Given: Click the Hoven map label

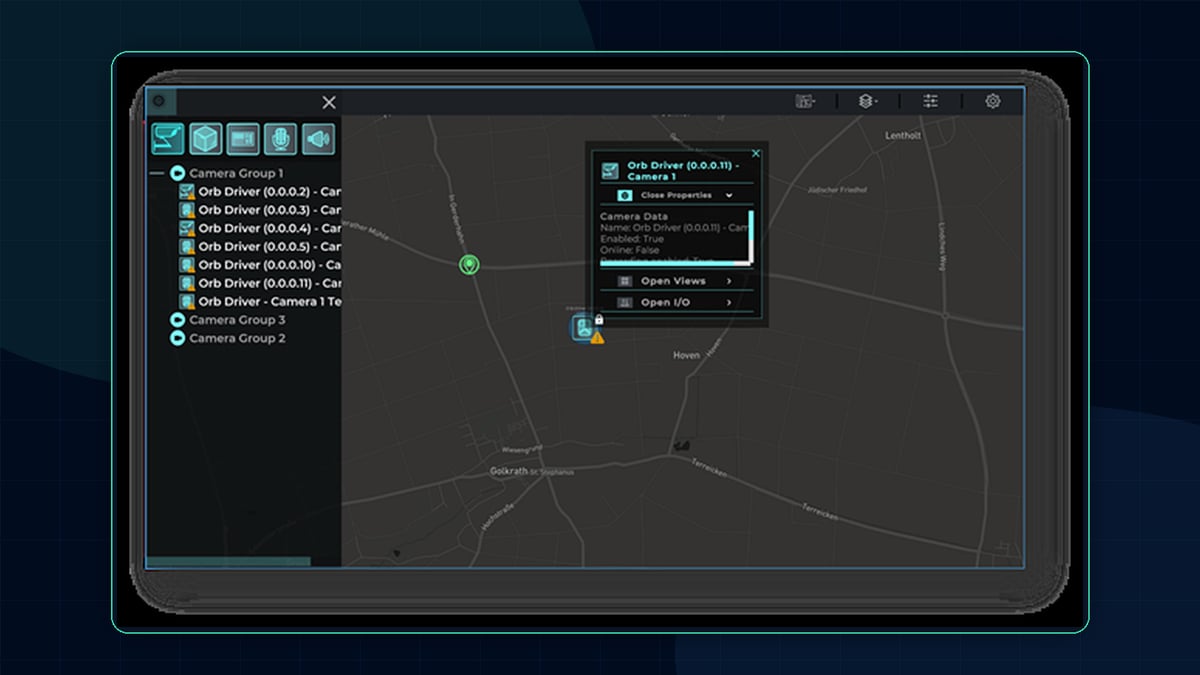Looking at the screenshot, I should coord(686,355).
